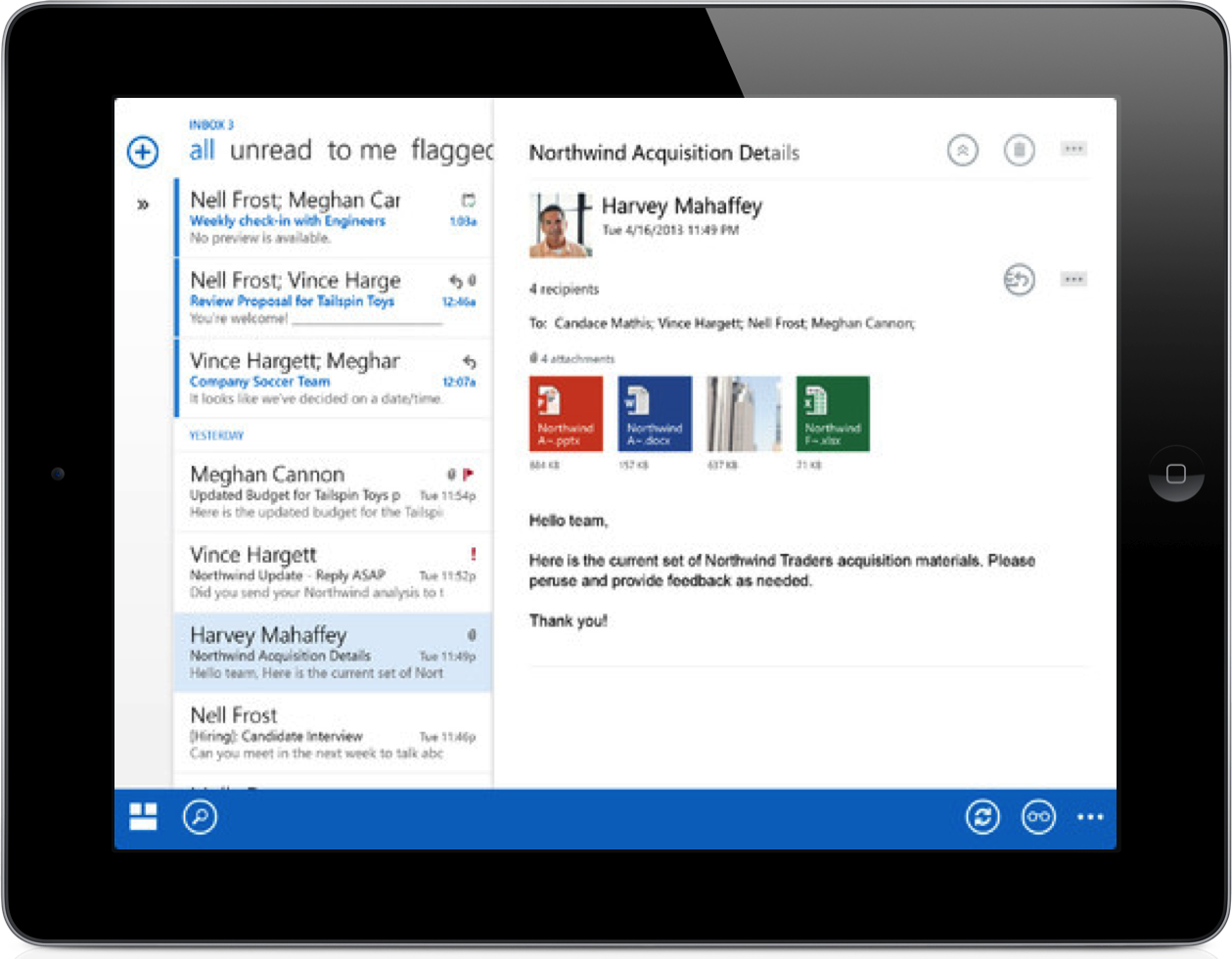Open the "Northwind Update - Reply ASAP" email

(333, 571)
